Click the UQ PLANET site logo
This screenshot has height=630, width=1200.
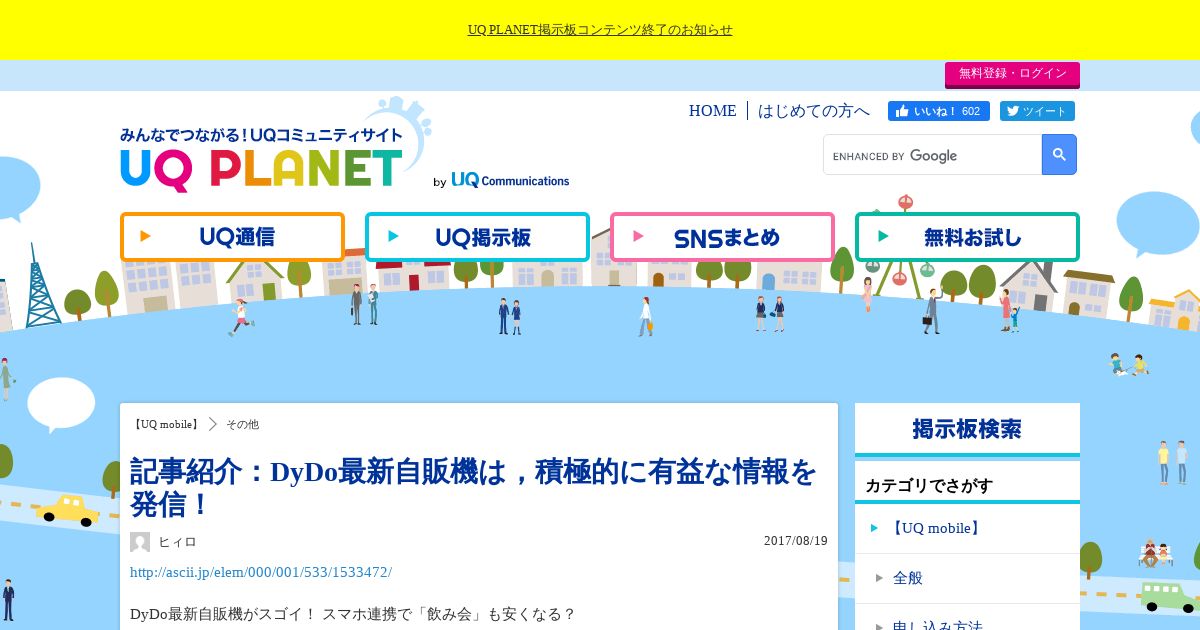point(262,158)
